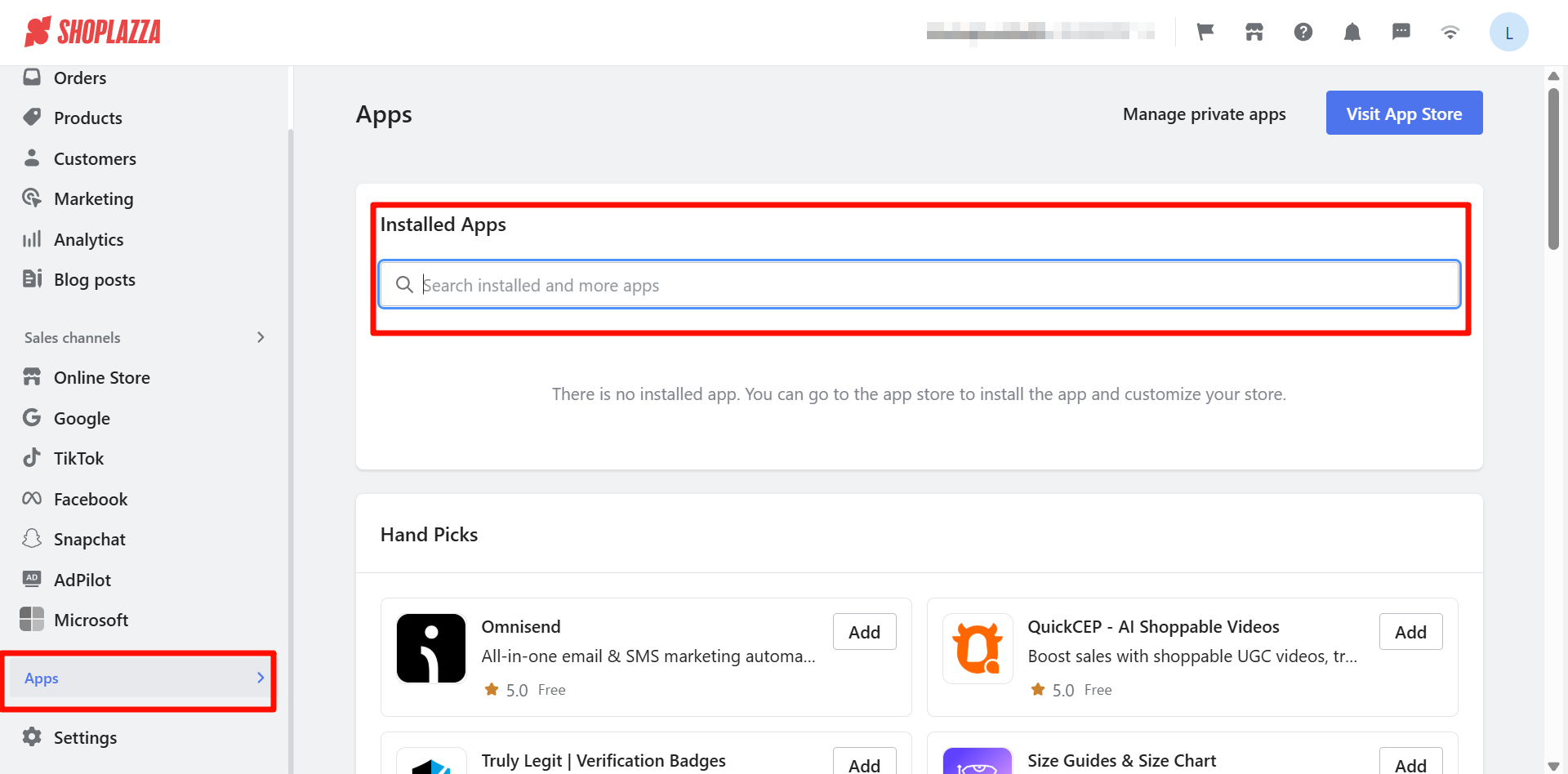Open the user avatar L menu
This screenshot has width=1568, height=774.
(x=1508, y=33)
